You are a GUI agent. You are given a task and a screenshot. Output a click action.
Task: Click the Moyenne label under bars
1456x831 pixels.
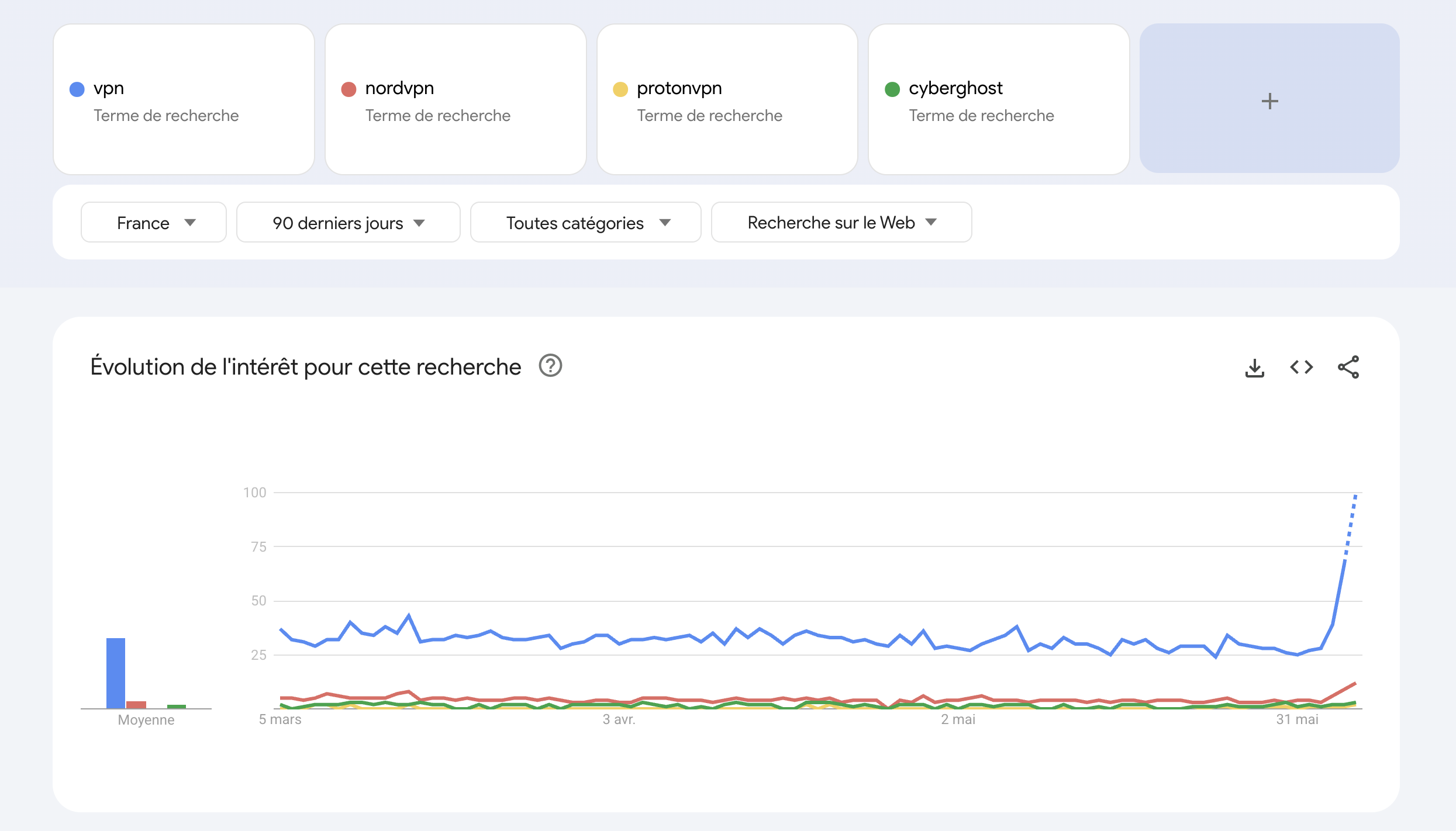pyautogui.click(x=146, y=720)
